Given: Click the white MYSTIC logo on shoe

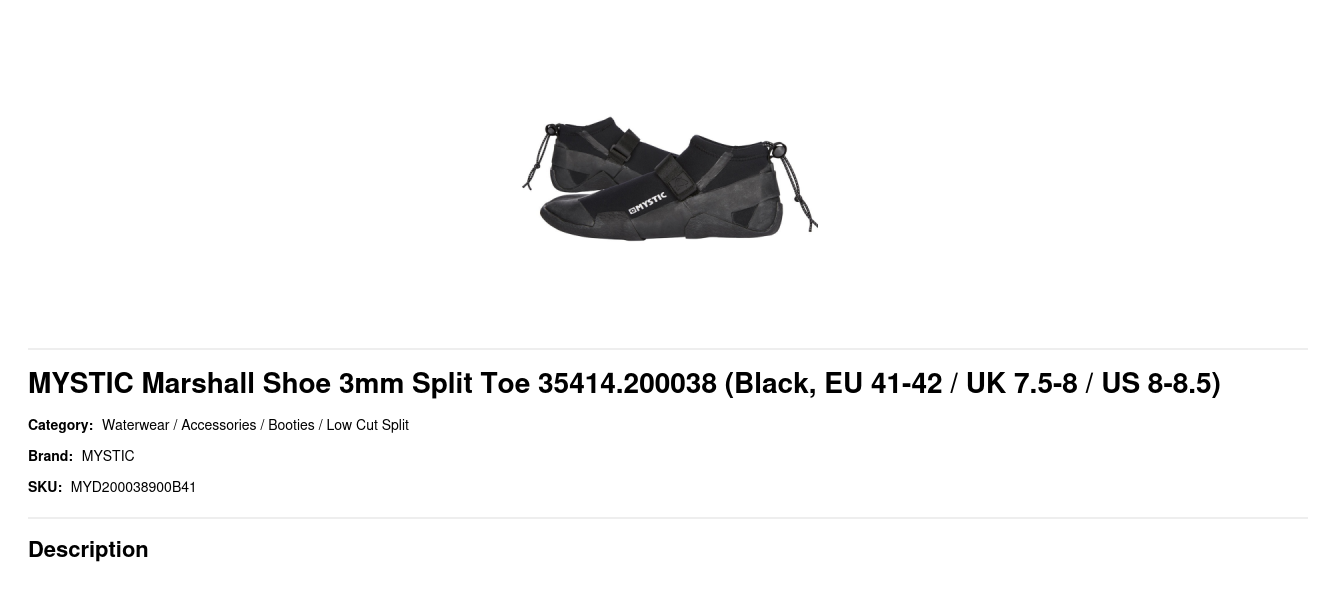Looking at the screenshot, I should pyautogui.click(x=647, y=202).
